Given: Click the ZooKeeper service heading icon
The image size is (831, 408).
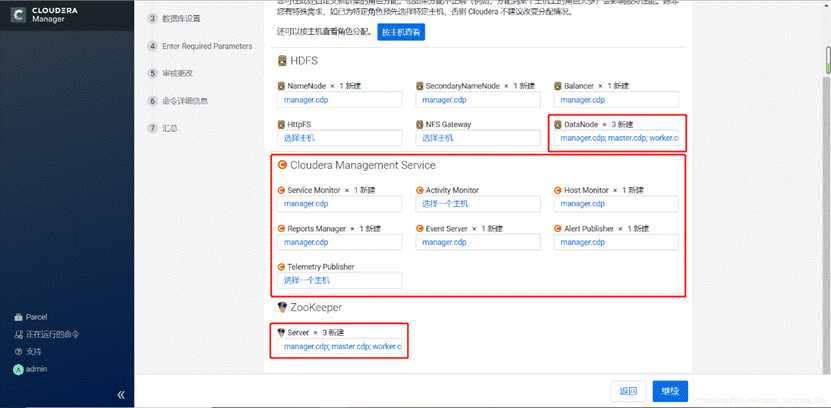Looking at the screenshot, I should coord(282,307).
